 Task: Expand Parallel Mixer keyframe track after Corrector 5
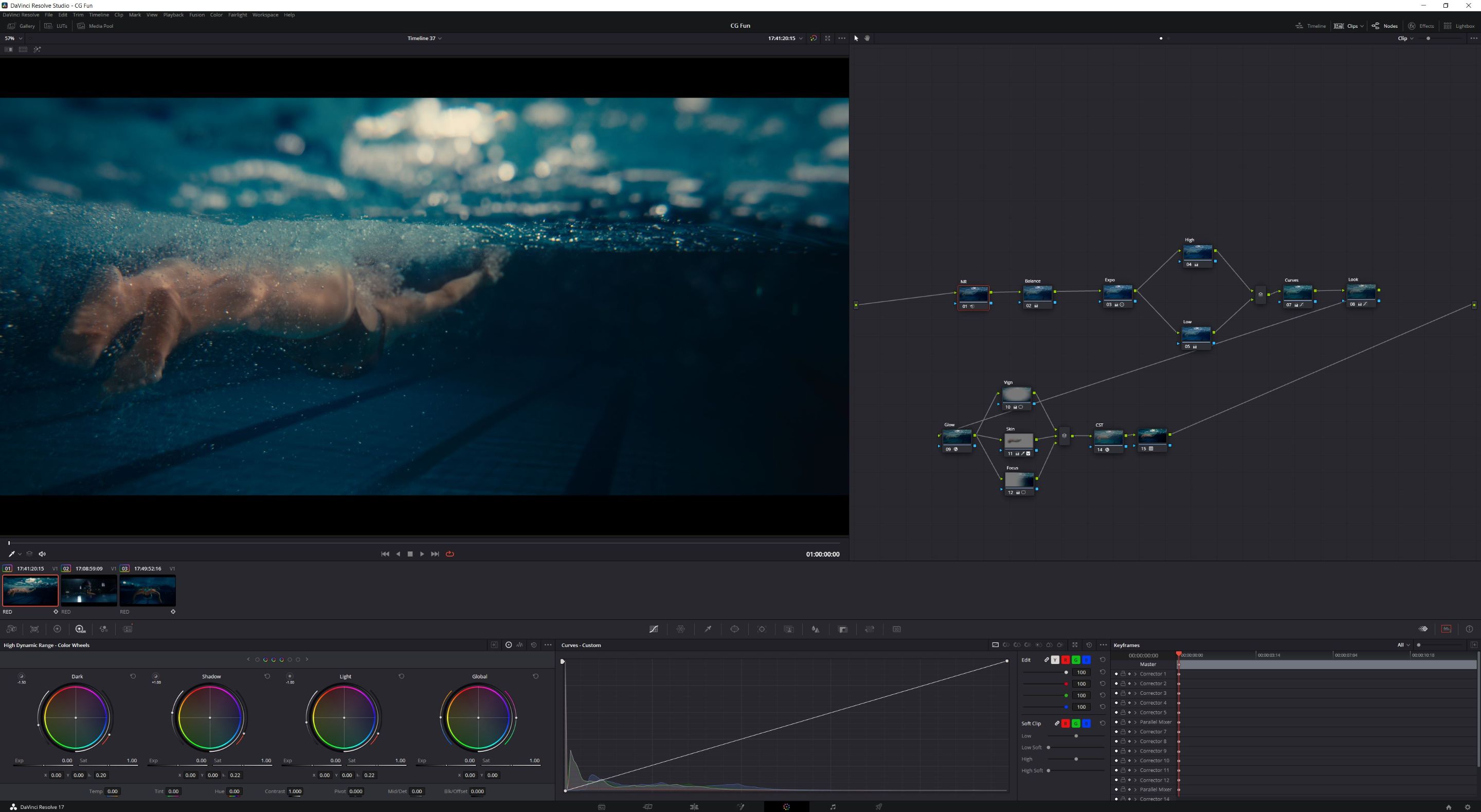(1135, 723)
